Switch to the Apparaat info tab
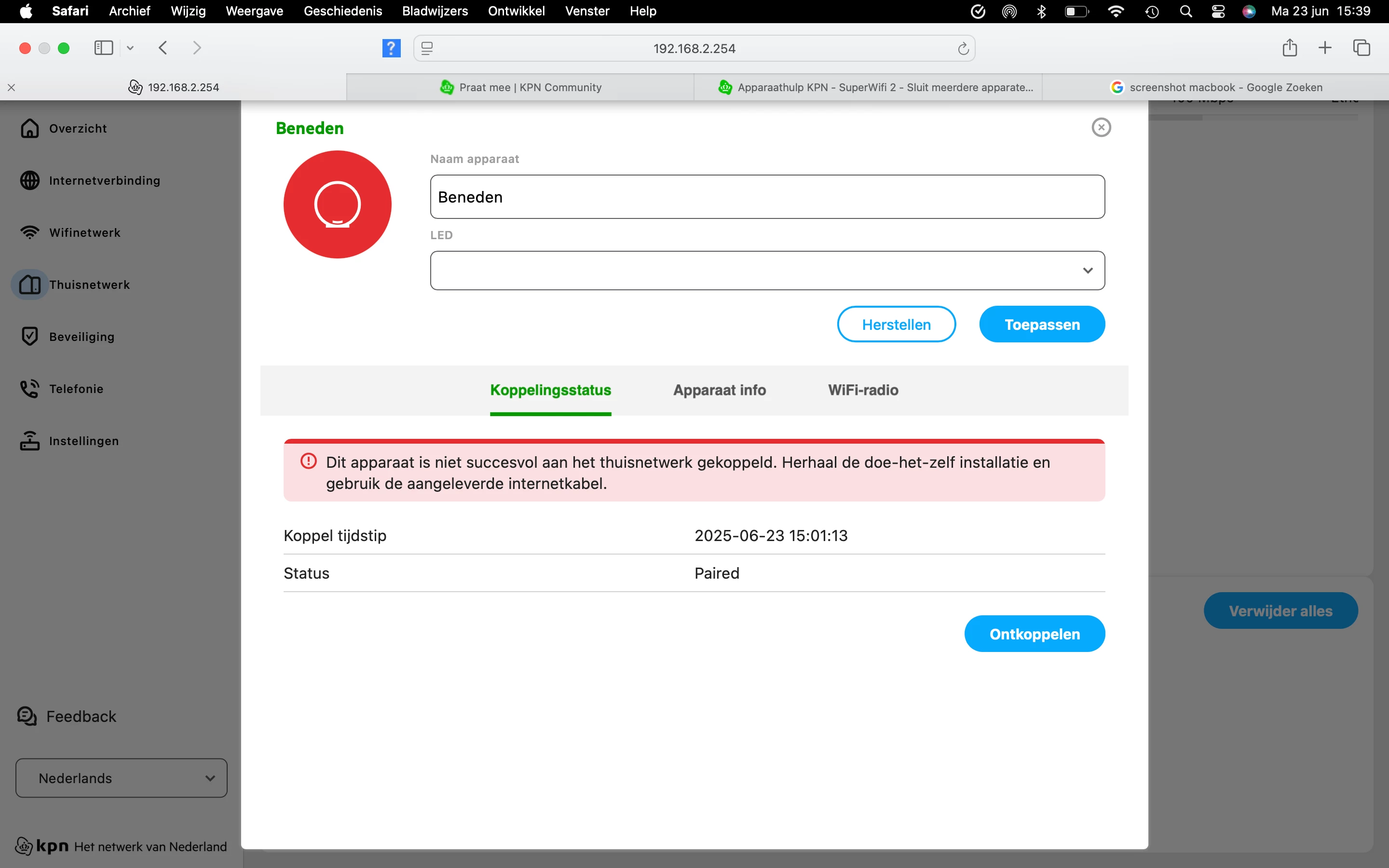1389x868 pixels. [x=719, y=391]
